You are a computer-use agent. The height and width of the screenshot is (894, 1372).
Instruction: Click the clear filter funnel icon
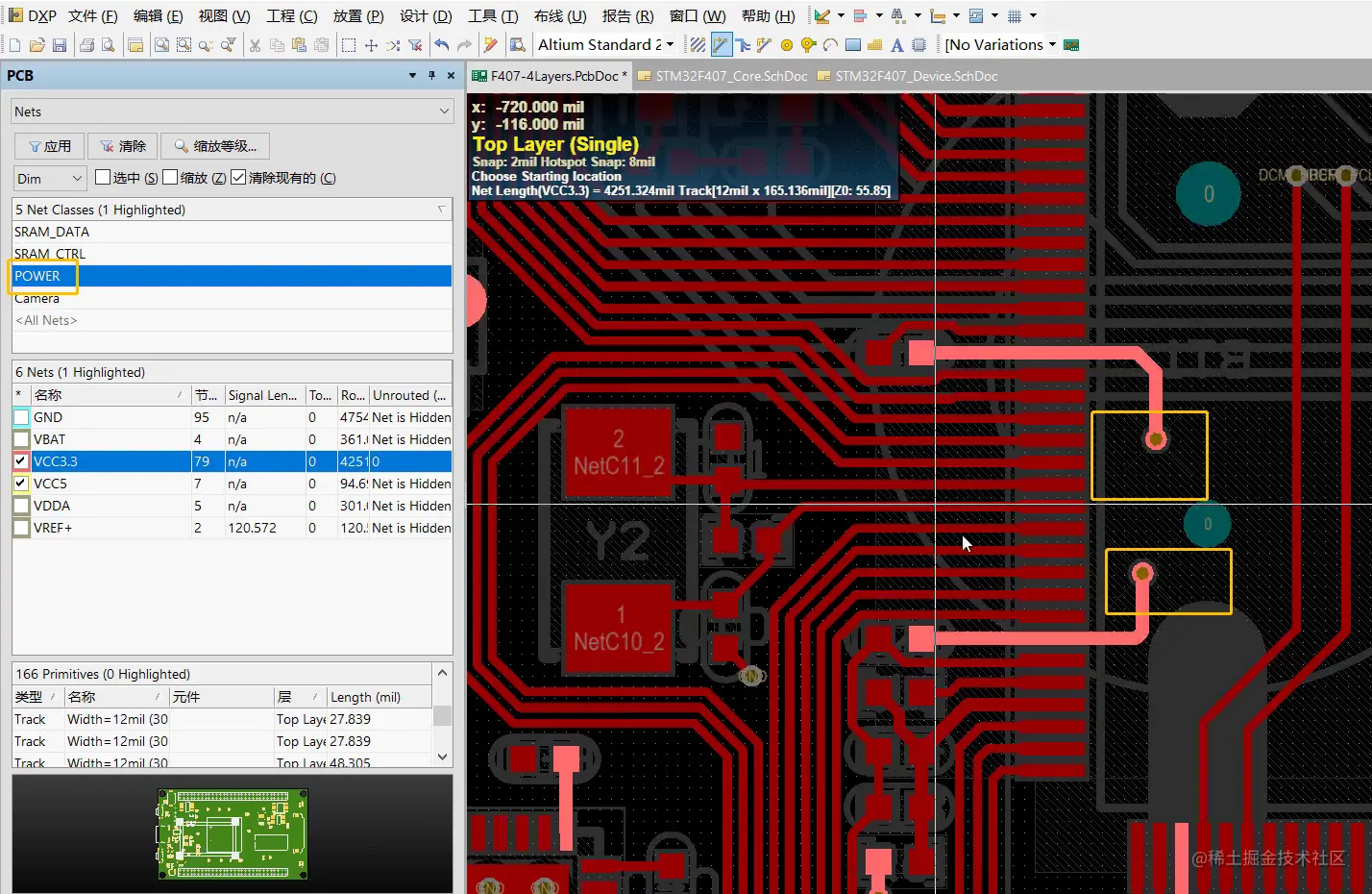tap(415, 45)
